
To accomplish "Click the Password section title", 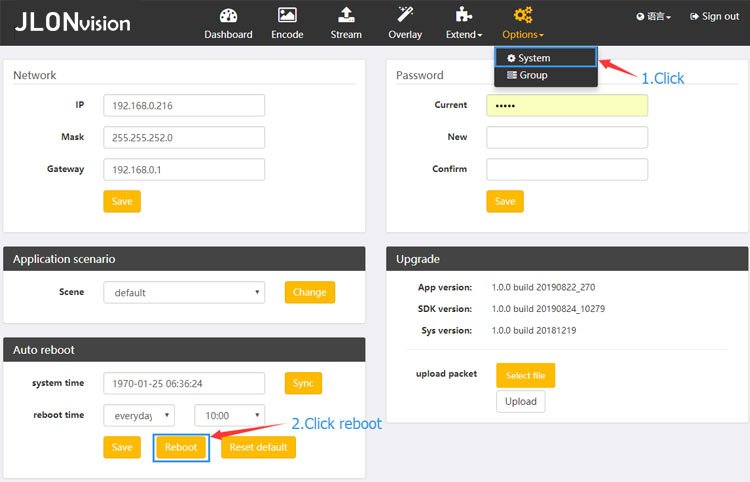I will coord(419,75).
